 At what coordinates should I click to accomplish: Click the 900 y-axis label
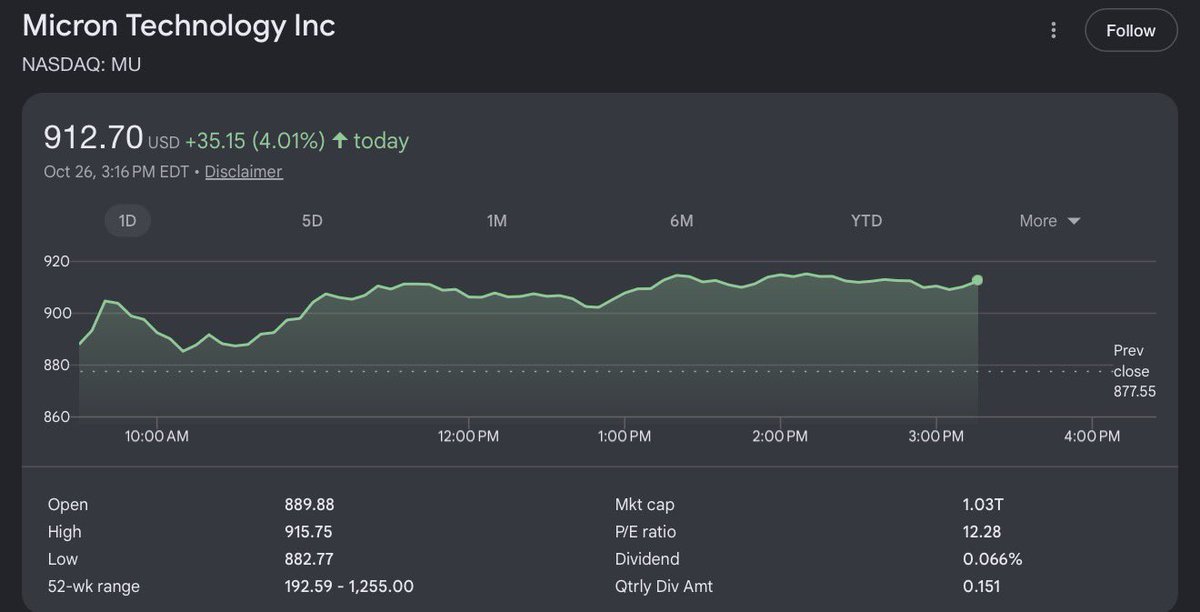click(57, 314)
